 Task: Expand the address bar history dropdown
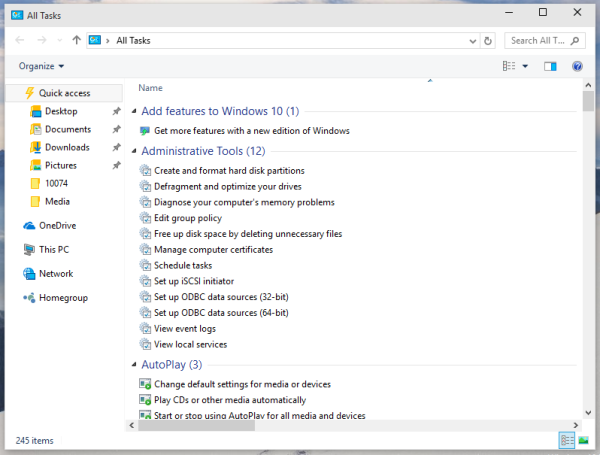point(473,41)
